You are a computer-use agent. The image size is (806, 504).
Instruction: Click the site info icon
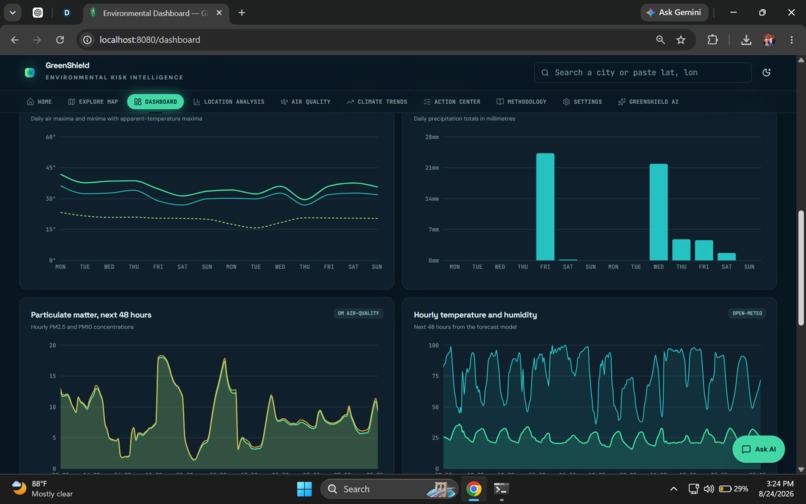coord(87,40)
